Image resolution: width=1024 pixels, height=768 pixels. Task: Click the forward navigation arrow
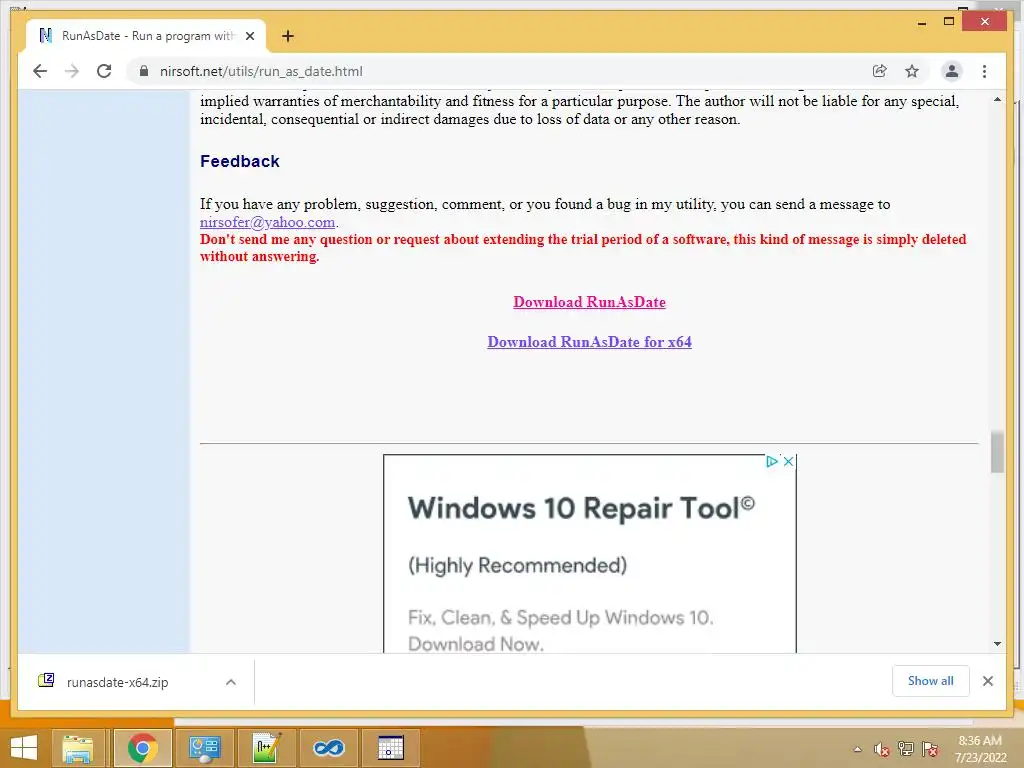tap(72, 71)
